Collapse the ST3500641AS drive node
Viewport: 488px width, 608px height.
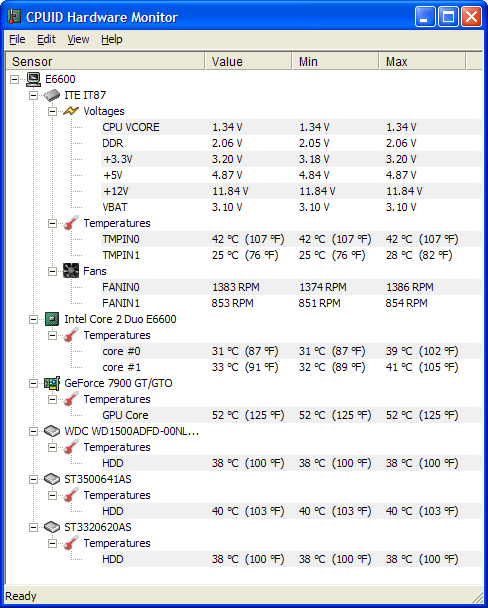pyautogui.click(x=34, y=480)
